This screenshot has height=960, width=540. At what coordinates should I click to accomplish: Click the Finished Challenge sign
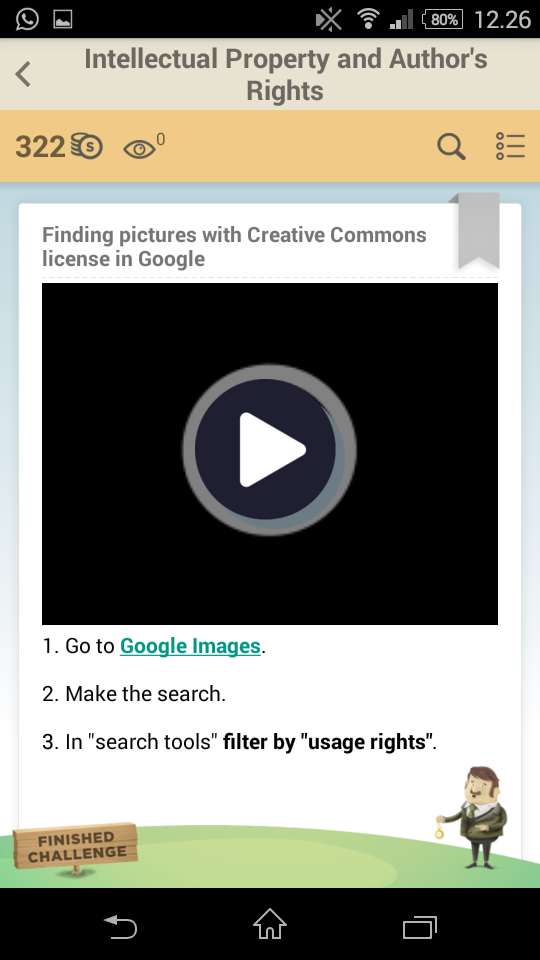coord(75,847)
